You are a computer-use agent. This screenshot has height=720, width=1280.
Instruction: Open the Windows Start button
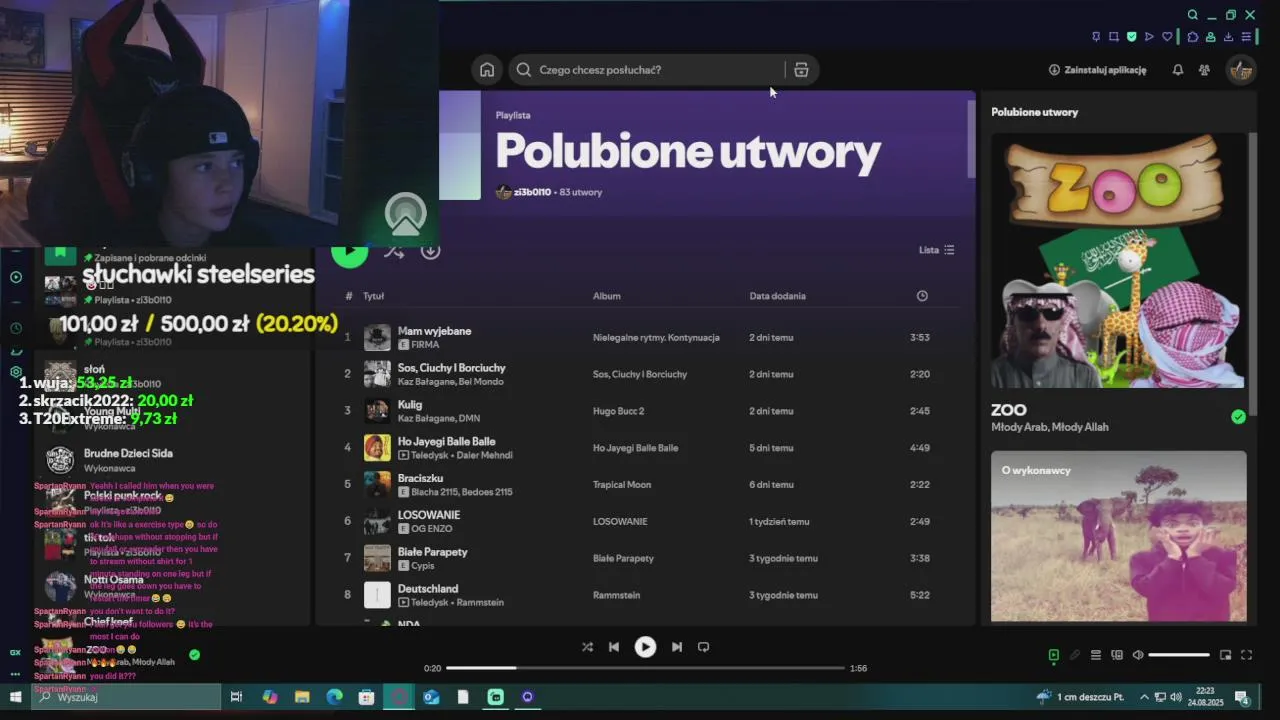click(15, 697)
